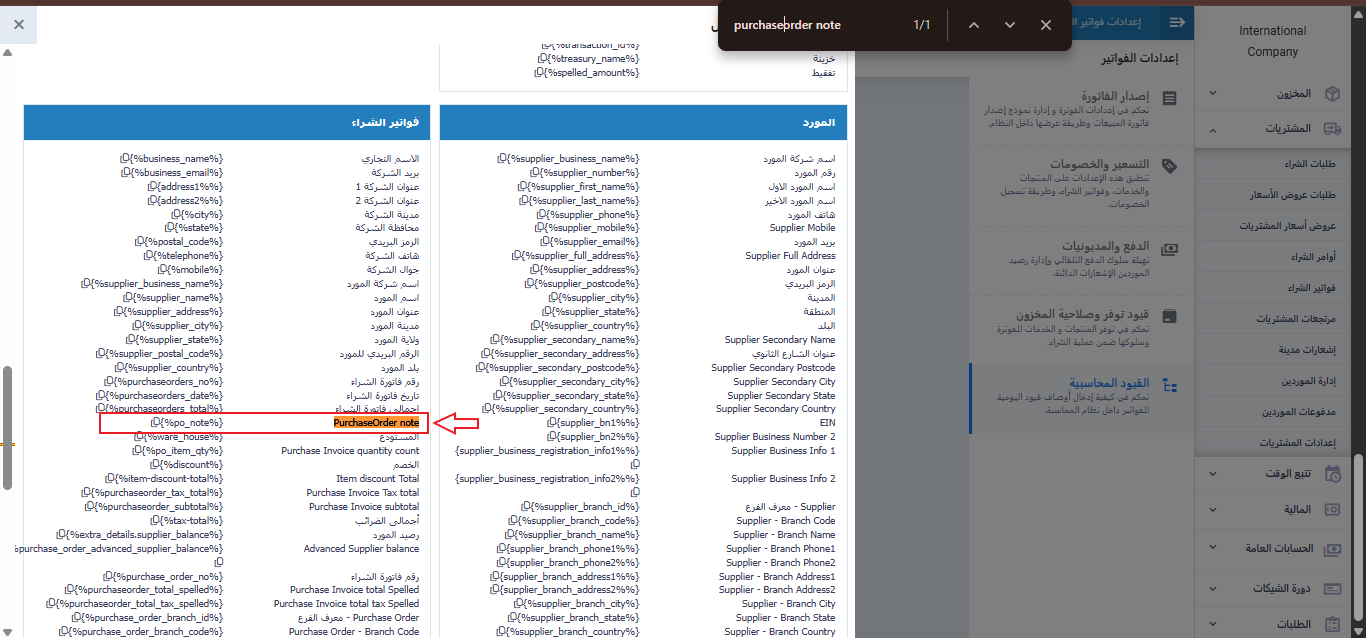Click the time tracking (تتبع الوقت) calendar icon
Image resolution: width=1366 pixels, height=638 pixels.
pos(1332,474)
